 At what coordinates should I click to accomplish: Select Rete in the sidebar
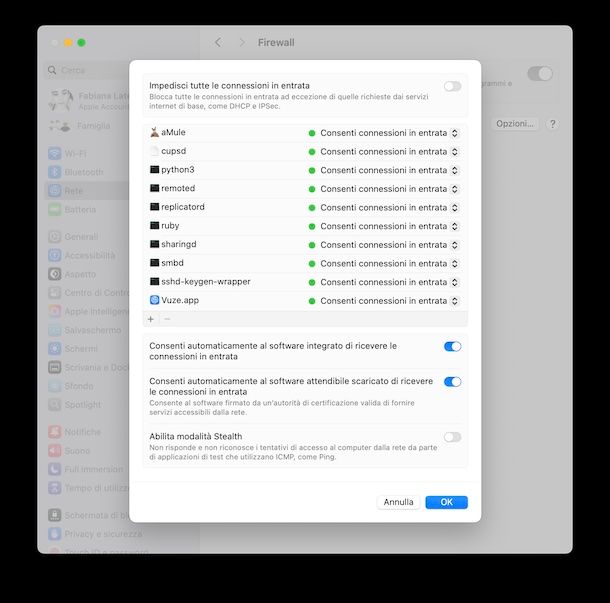[88, 191]
